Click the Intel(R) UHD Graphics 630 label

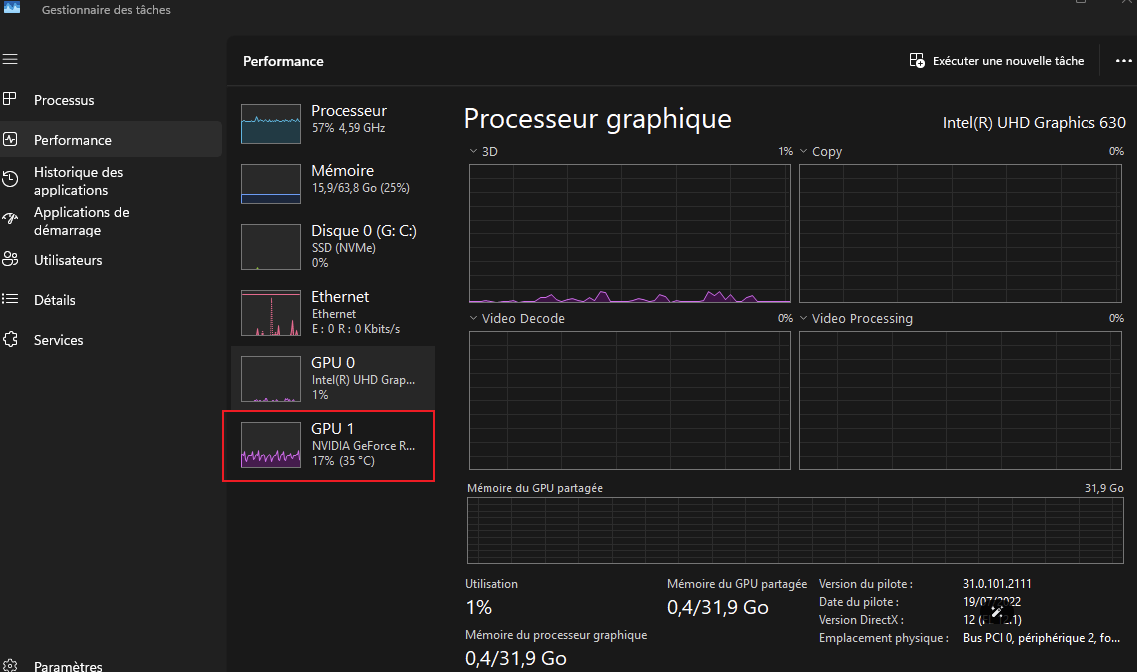pos(1034,123)
